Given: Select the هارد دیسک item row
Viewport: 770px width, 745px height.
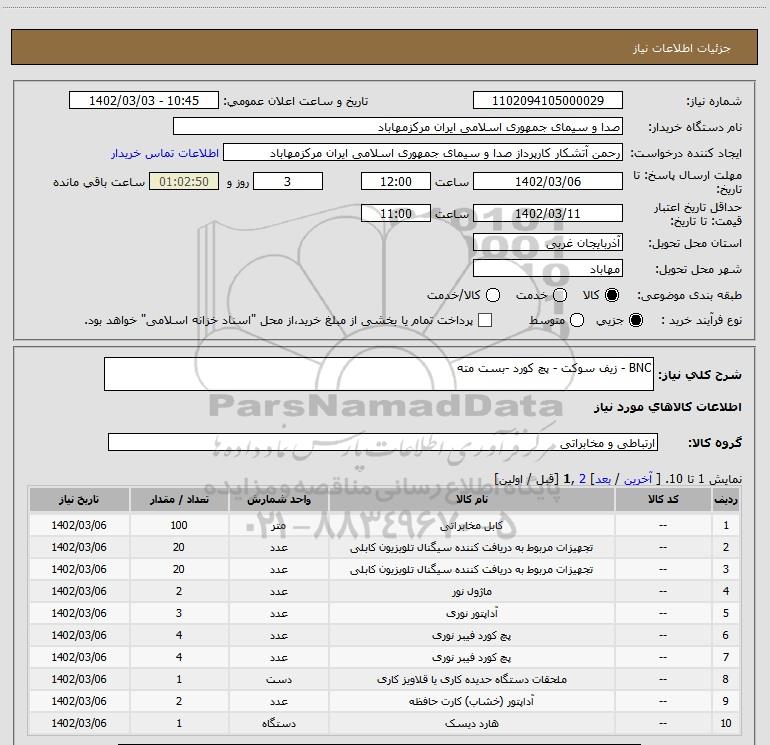Looking at the screenshot, I should tap(384, 723).
